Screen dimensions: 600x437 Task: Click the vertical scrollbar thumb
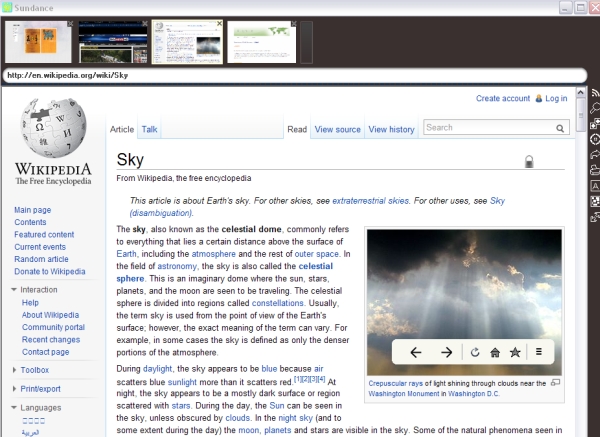(580, 115)
